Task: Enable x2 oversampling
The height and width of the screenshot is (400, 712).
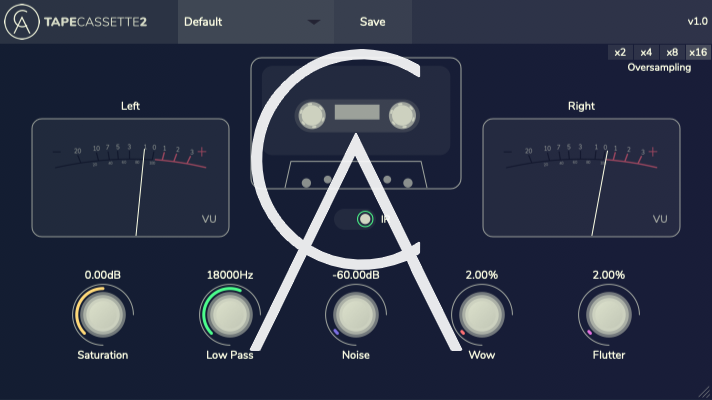Action: [x=620, y=52]
